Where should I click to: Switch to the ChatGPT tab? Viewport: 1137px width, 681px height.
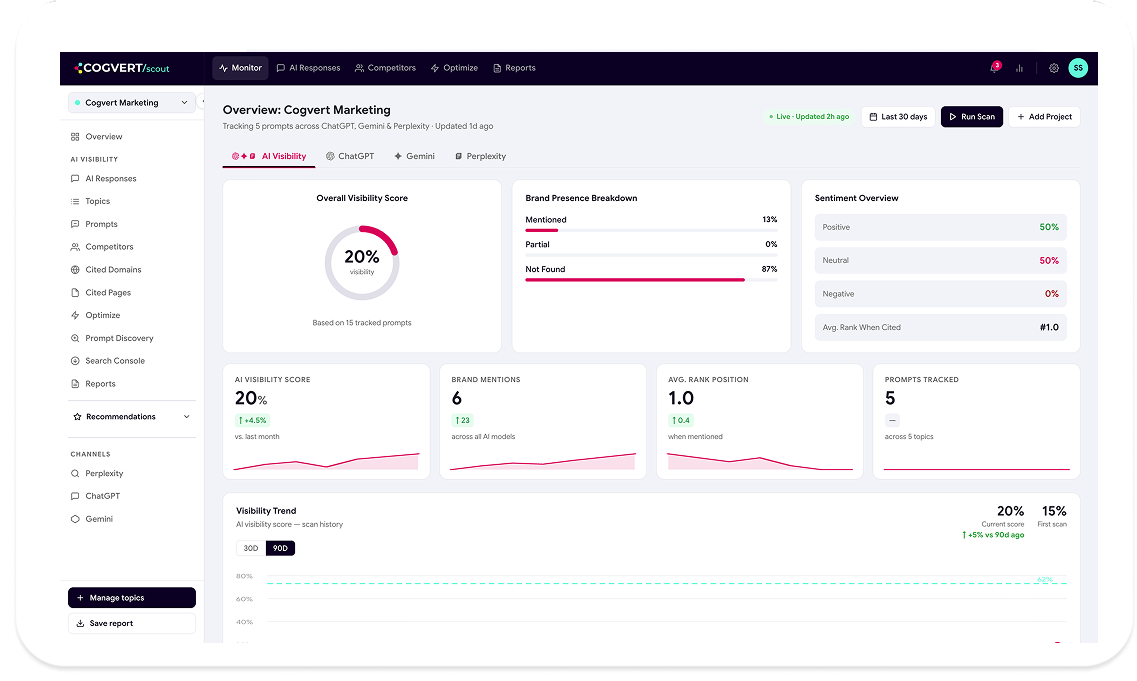[x=350, y=157]
